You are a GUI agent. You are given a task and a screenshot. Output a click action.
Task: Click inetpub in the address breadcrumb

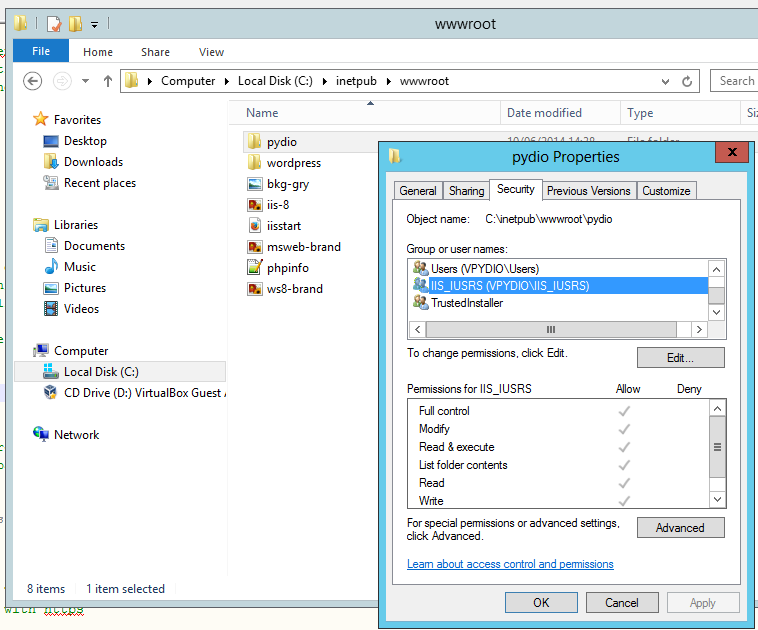click(356, 81)
